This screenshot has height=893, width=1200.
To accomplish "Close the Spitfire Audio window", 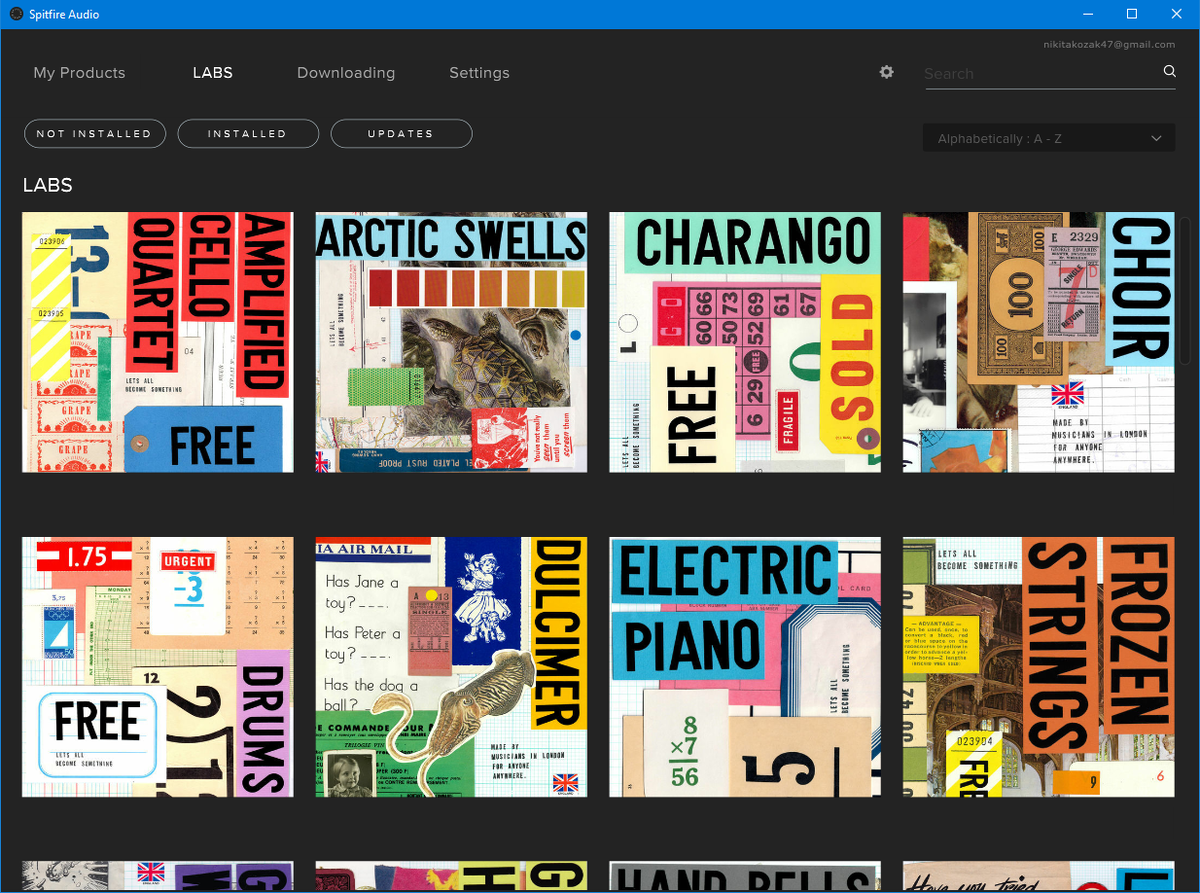I will click(x=1177, y=14).
